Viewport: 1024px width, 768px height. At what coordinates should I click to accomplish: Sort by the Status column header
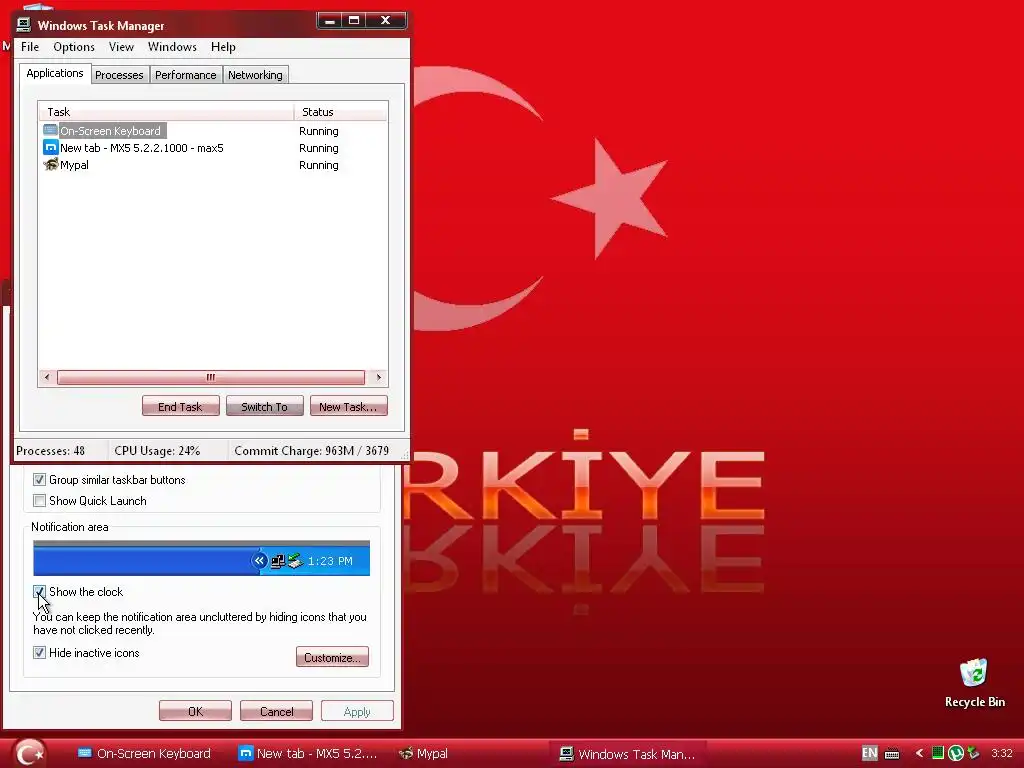[341, 112]
